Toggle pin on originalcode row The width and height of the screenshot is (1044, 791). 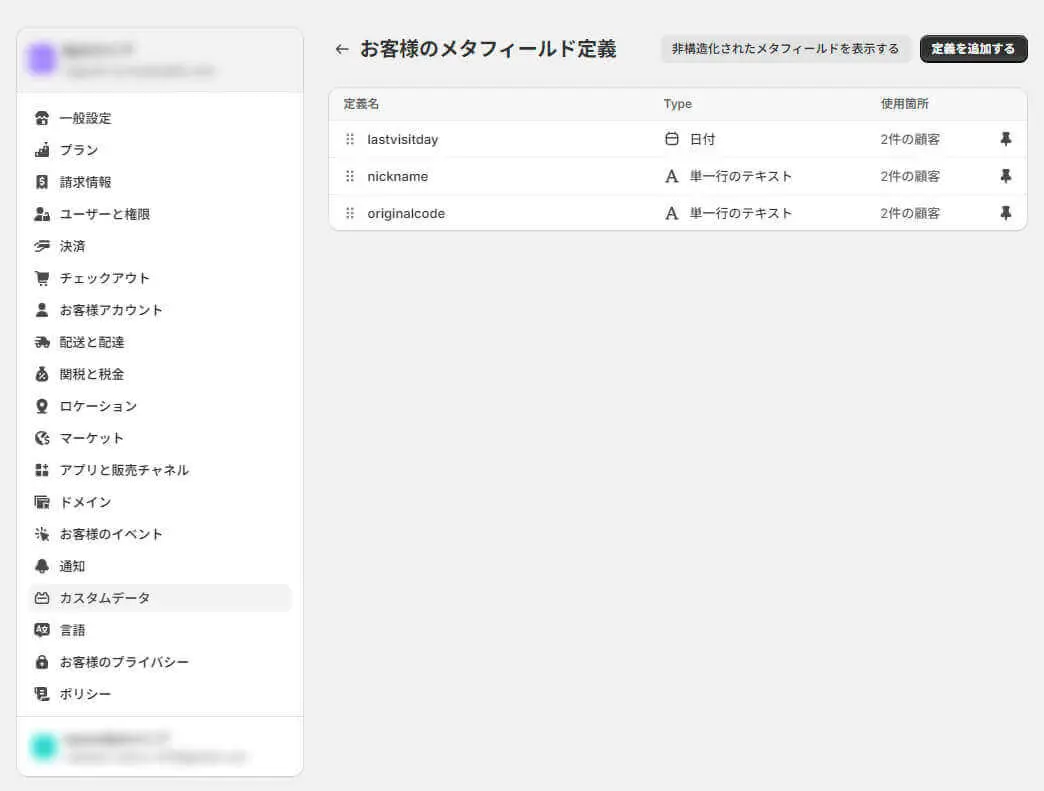1005,214
